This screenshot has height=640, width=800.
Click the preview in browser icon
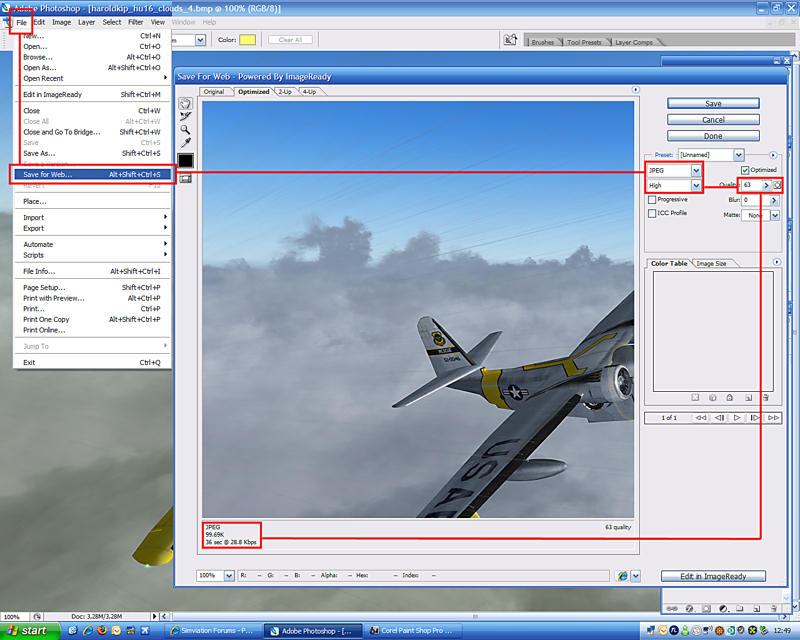(624, 576)
